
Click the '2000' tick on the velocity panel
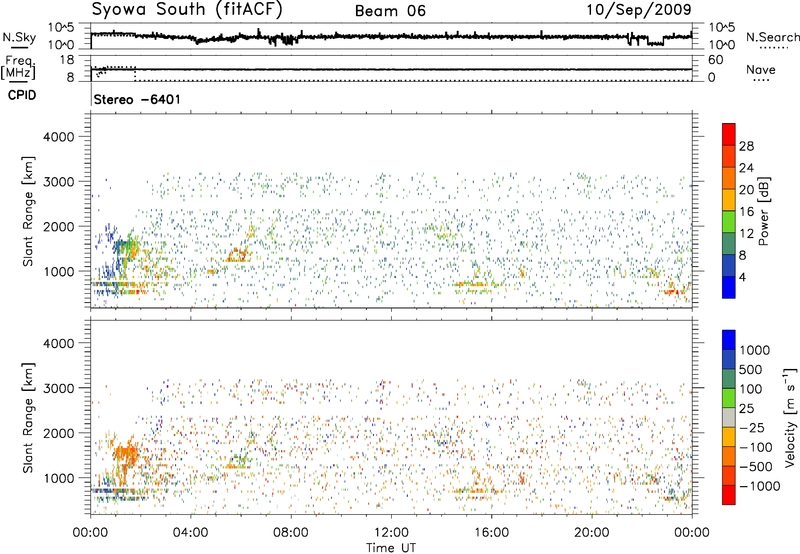click(x=58, y=433)
